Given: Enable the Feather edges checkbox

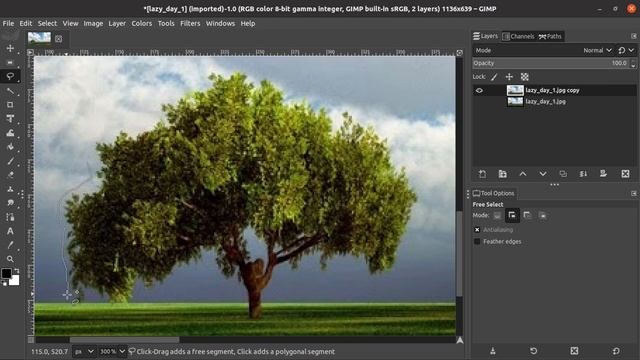Looking at the screenshot, I should point(477,242).
